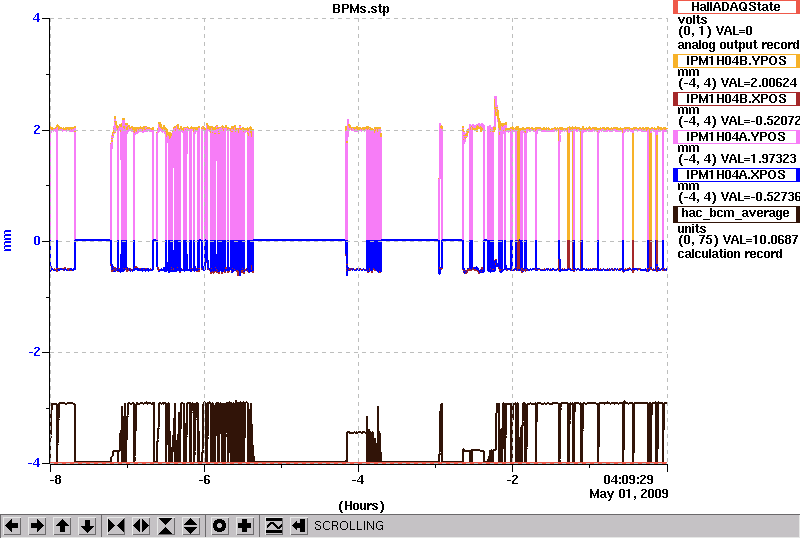Click the SCROLLING status label

[349, 526]
